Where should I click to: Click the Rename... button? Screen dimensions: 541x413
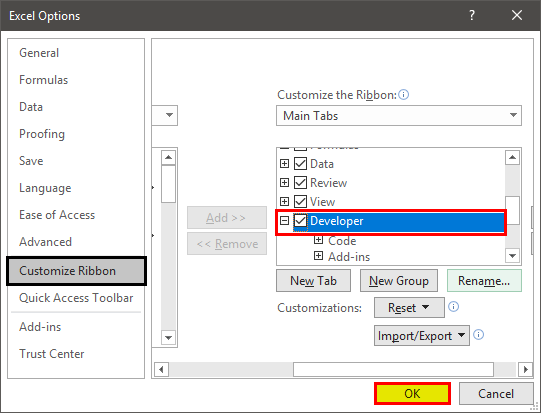point(484,281)
